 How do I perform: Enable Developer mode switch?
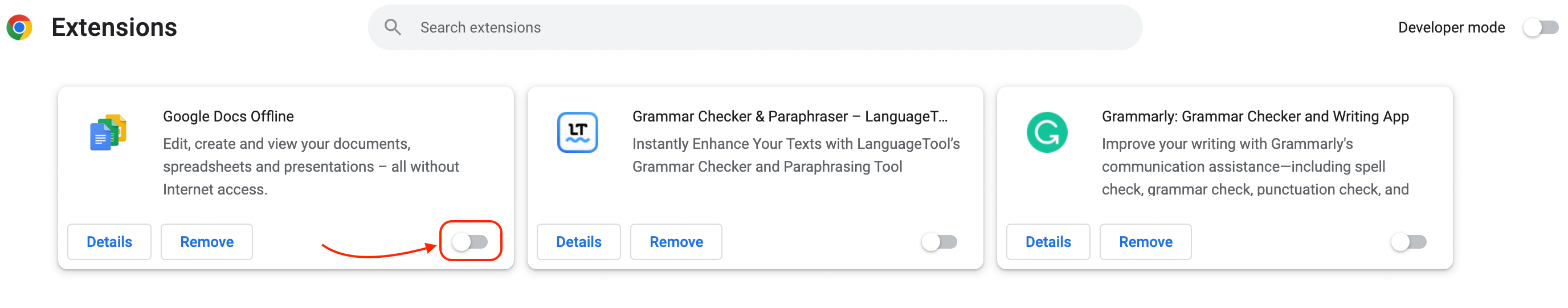pos(1540,27)
